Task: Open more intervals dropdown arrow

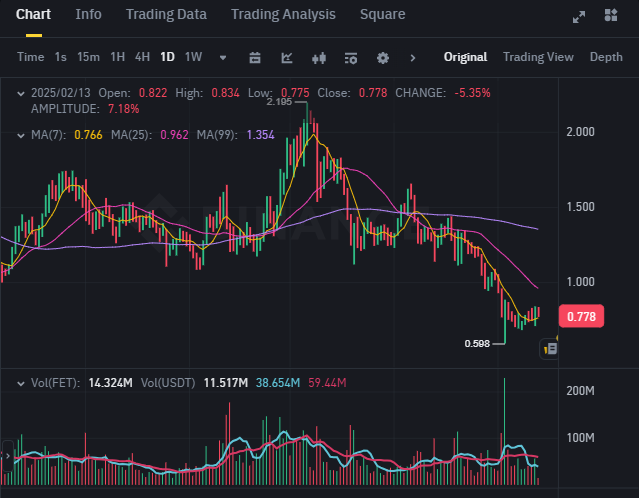Action: pyautogui.click(x=223, y=57)
